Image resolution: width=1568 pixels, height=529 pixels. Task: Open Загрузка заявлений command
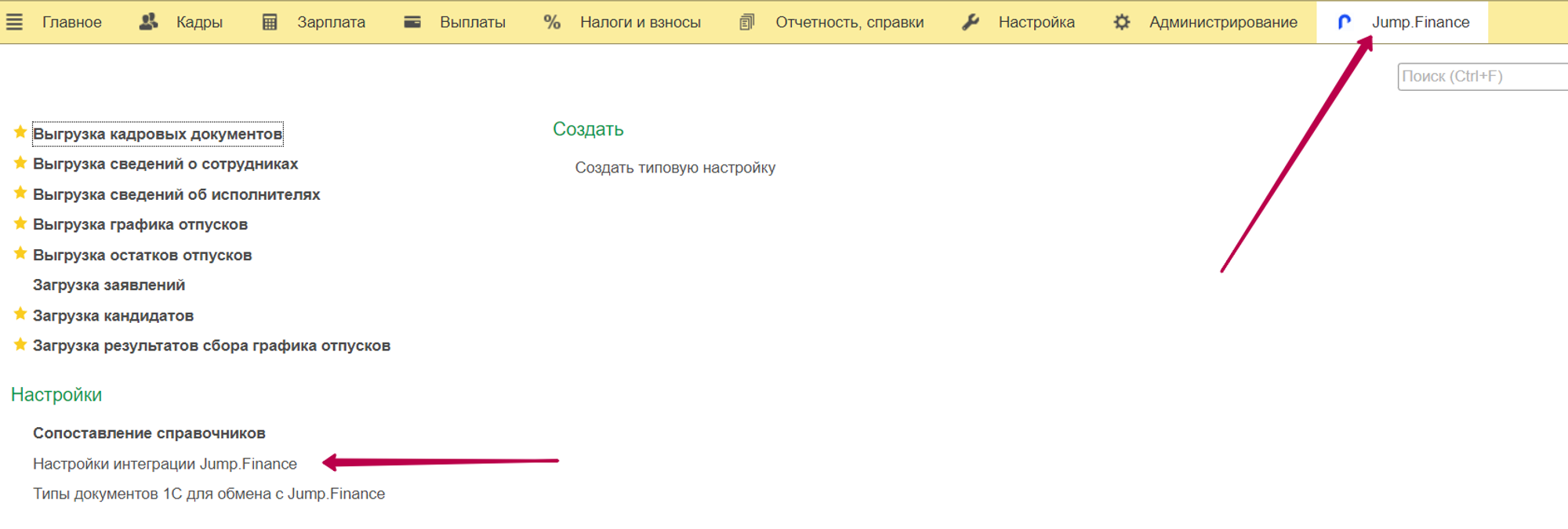(109, 285)
